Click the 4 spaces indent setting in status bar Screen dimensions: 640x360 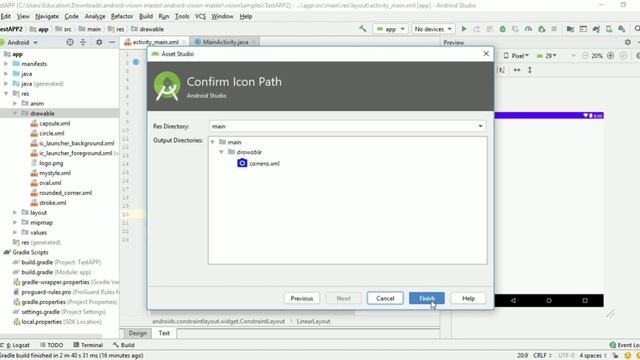click(x=593, y=356)
